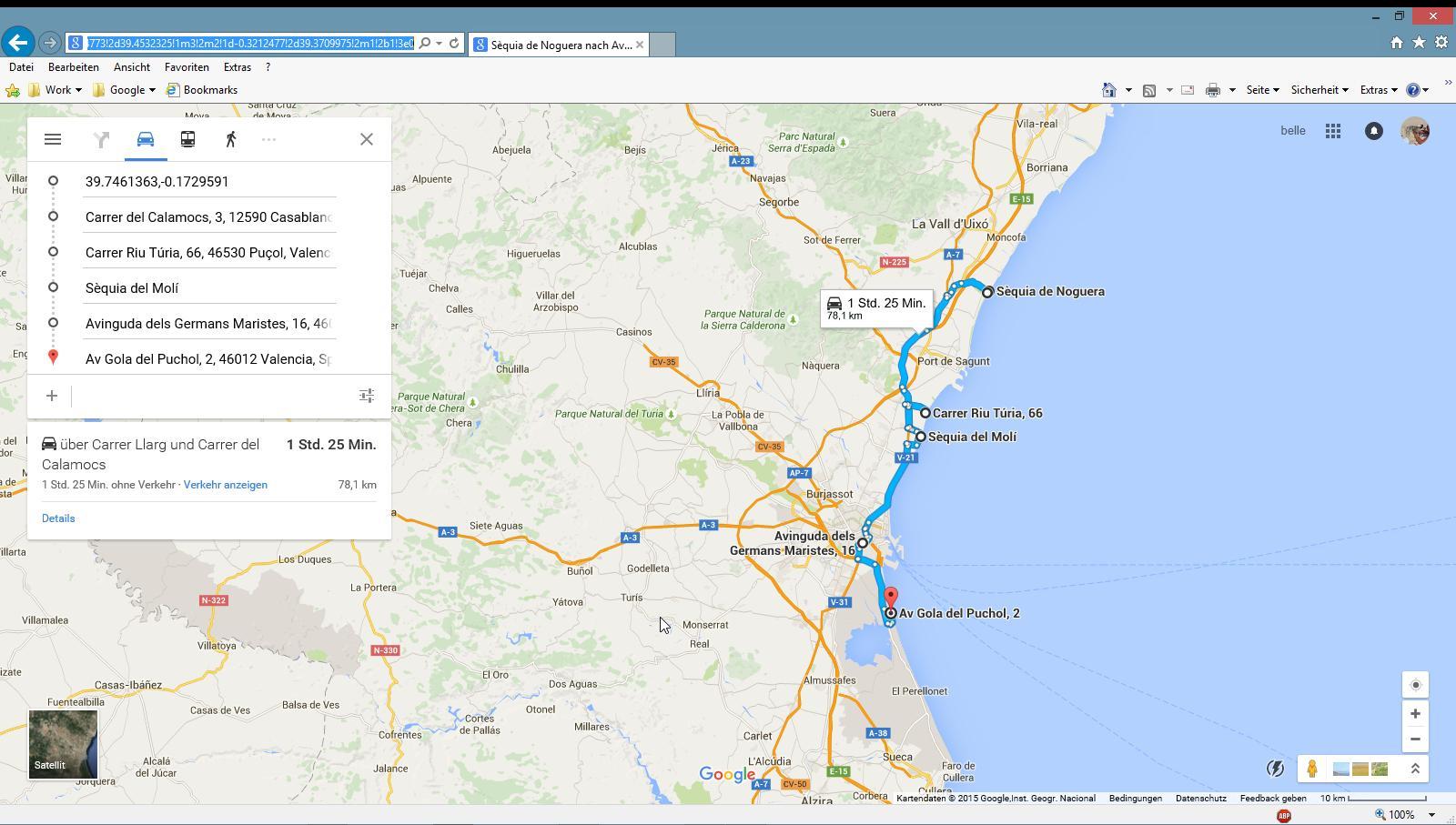Select walking travel mode
The height and width of the screenshot is (825, 1456).
point(231,139)
